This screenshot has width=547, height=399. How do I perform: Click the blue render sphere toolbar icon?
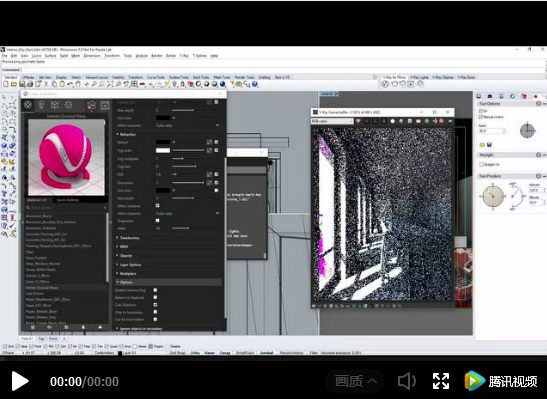pyautogui.click(x=223, y=84)
